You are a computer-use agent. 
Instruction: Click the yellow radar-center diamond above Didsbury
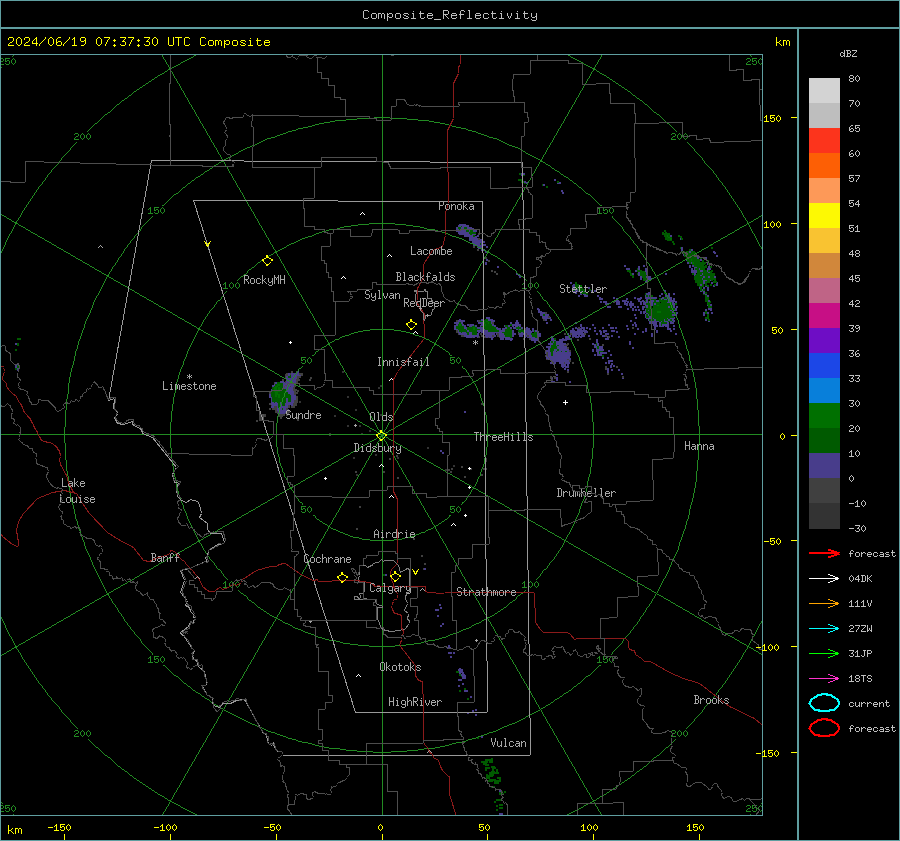381,436
